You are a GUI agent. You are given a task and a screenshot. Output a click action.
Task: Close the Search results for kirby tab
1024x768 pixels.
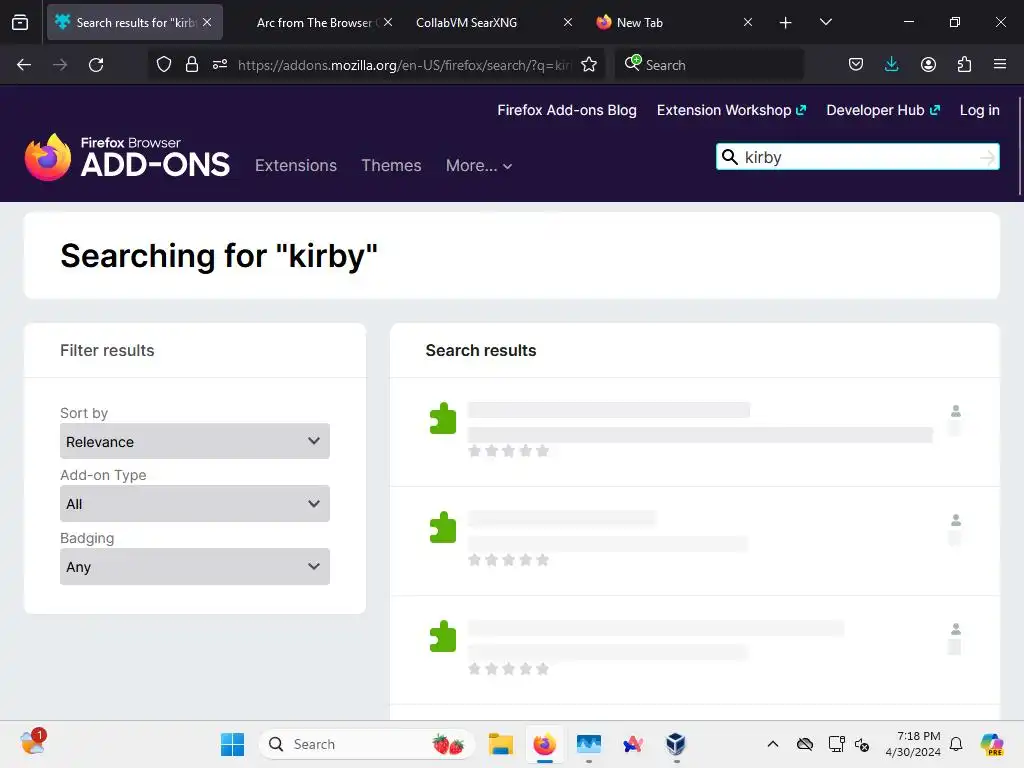[x=207, y=22]
